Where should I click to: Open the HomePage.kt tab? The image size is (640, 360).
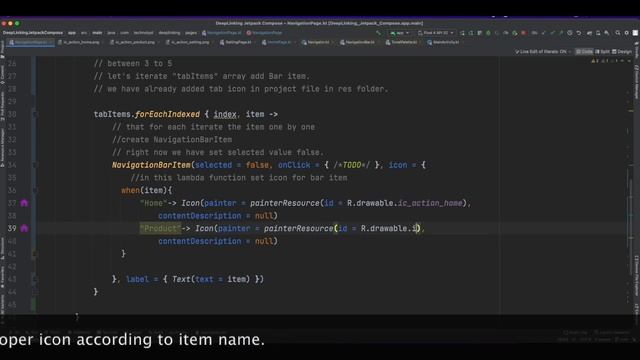click(x=279, y=42)
